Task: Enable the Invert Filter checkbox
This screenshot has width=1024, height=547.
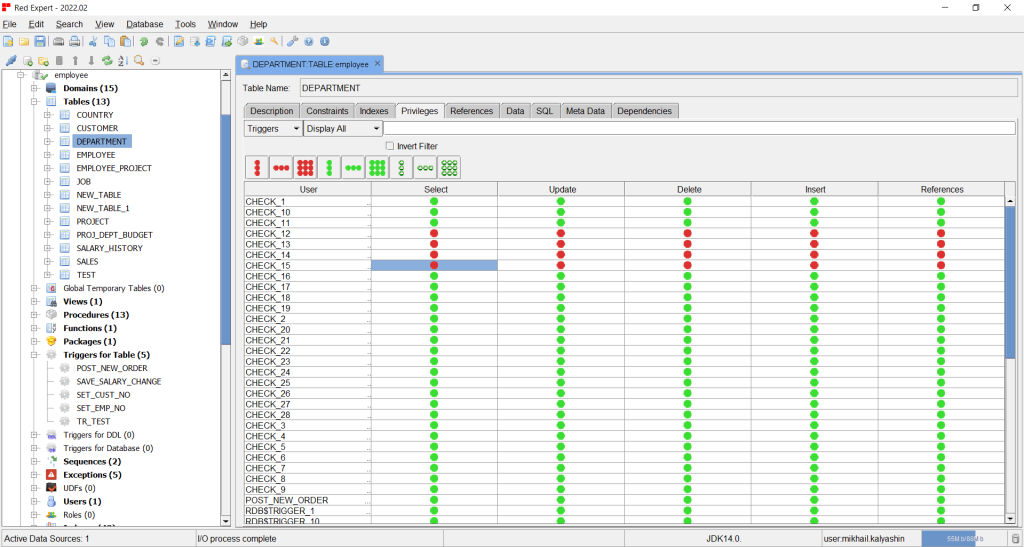Action: [390, 146]
